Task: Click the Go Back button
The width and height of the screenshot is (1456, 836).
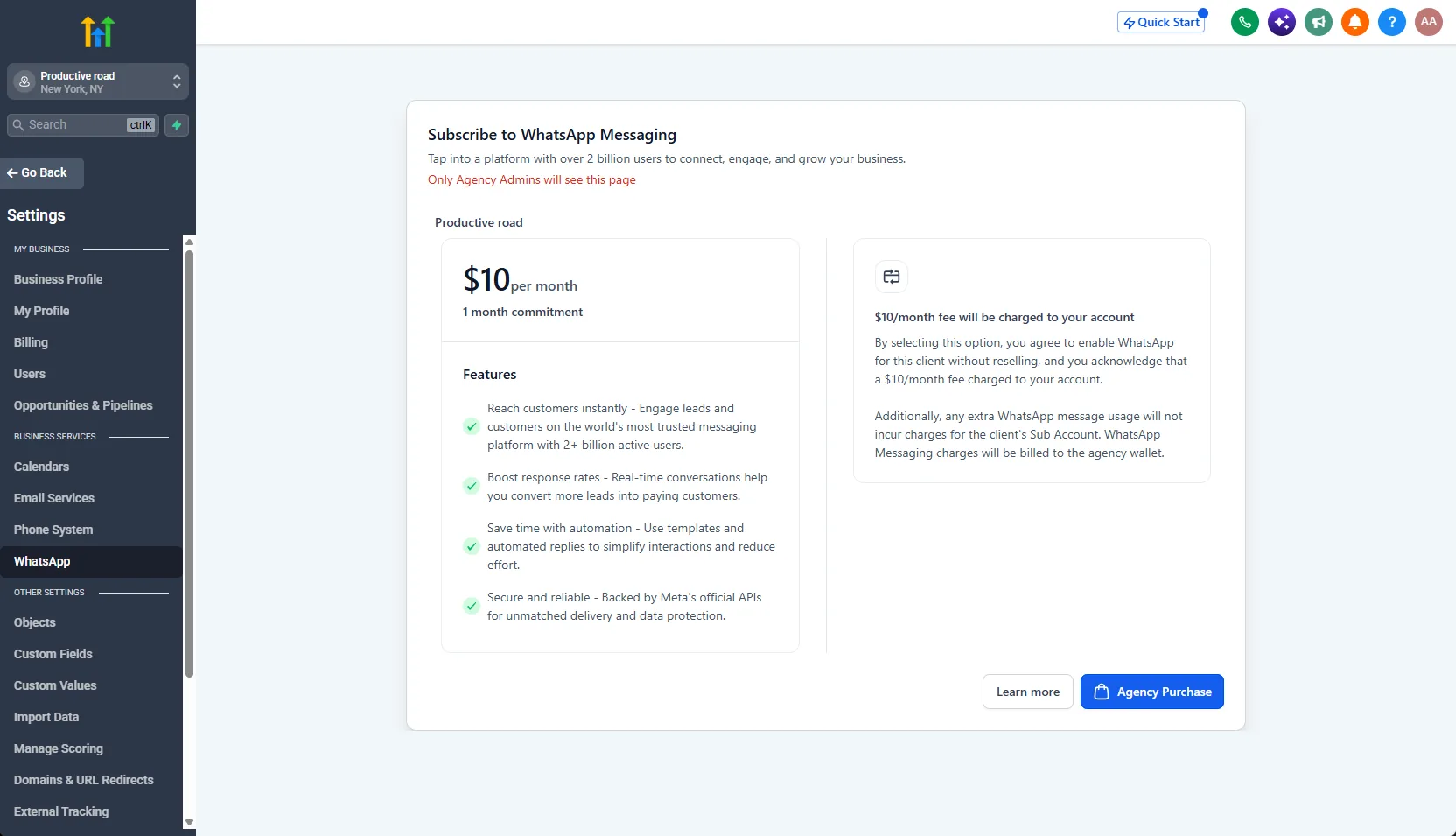Action: coord(42,173)
